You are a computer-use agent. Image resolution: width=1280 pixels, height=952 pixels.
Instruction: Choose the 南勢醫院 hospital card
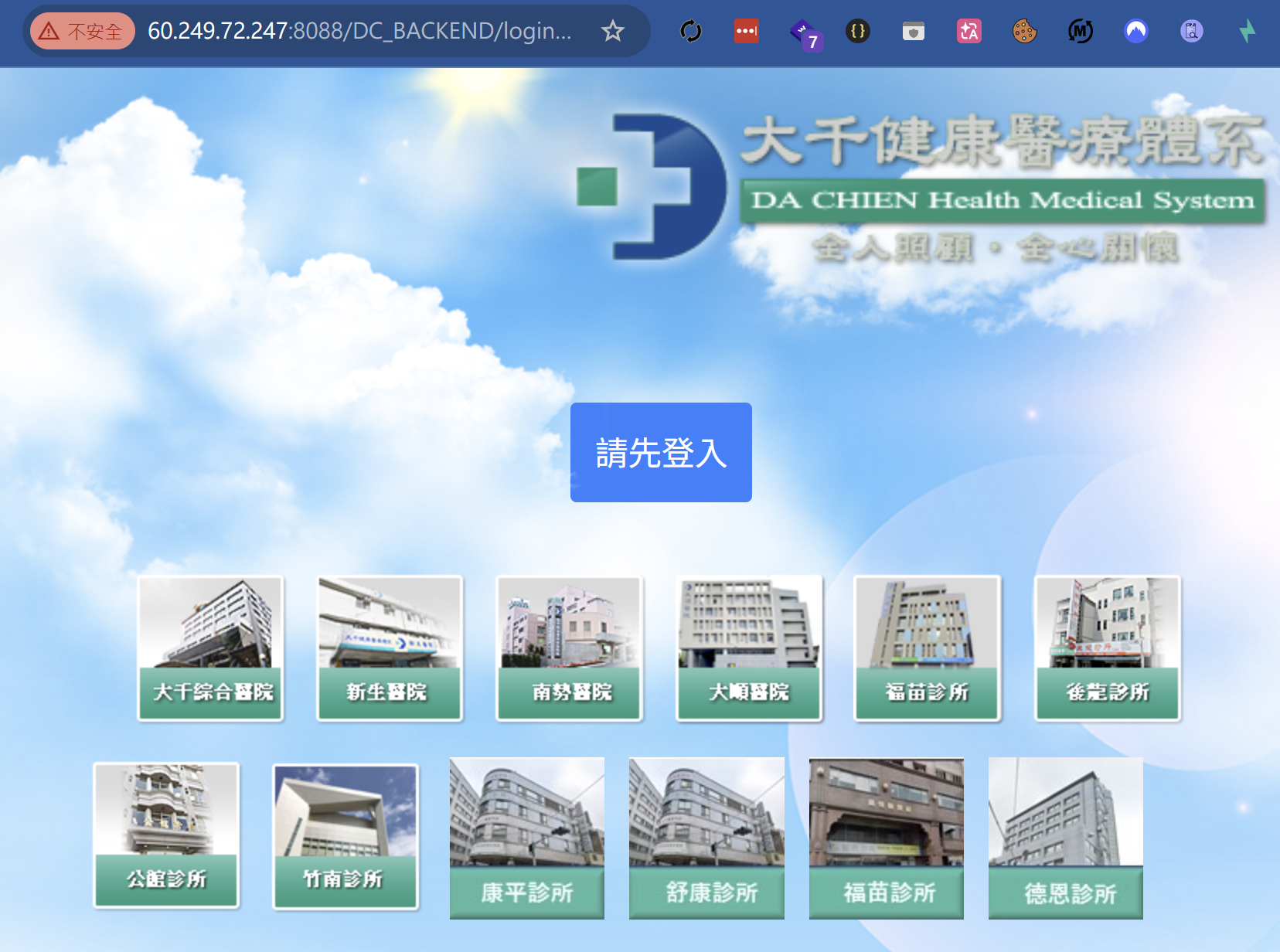(x=570, y=648)
